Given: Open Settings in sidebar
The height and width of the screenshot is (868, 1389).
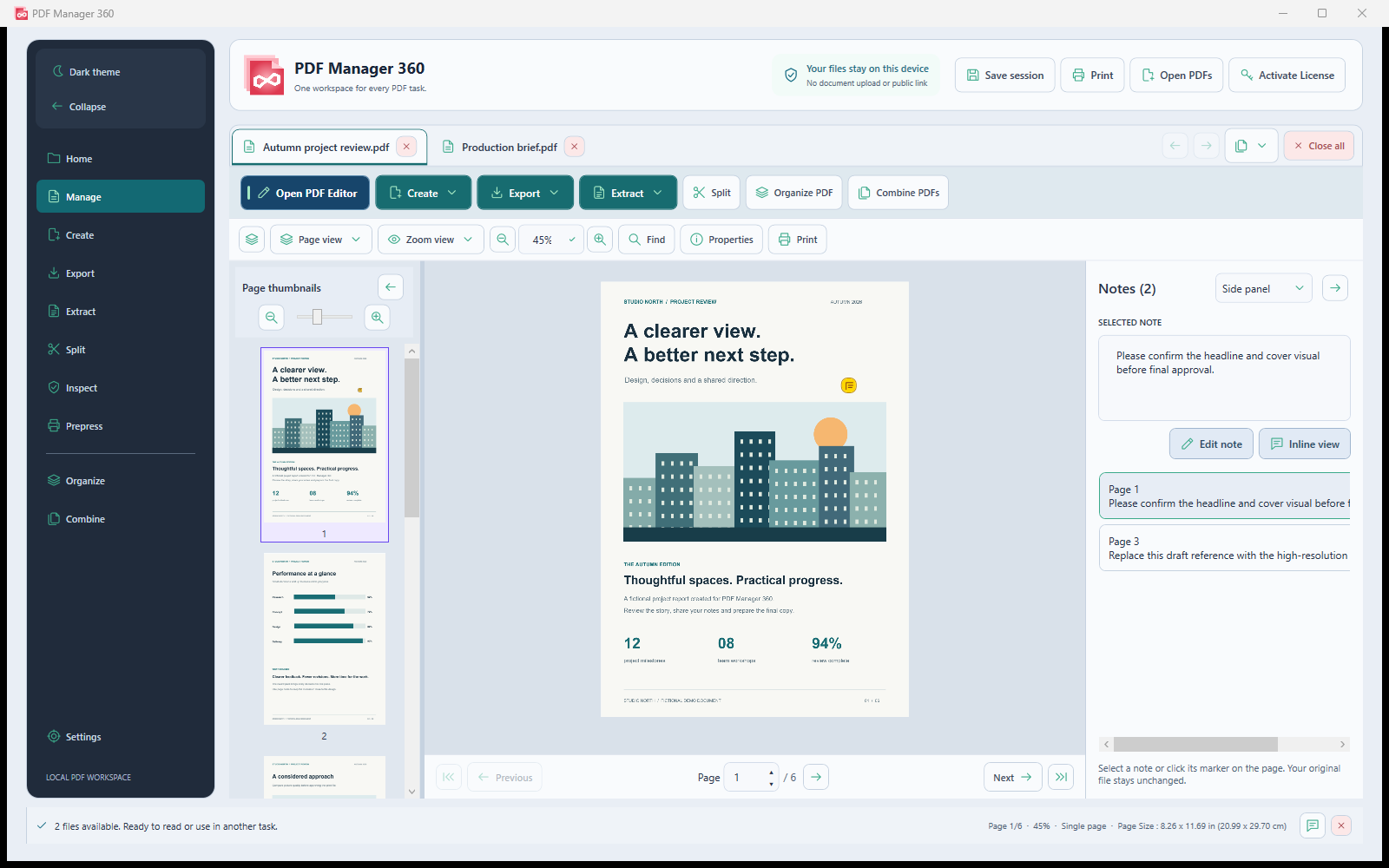Looking at the screenshot, I should point(121,737).
